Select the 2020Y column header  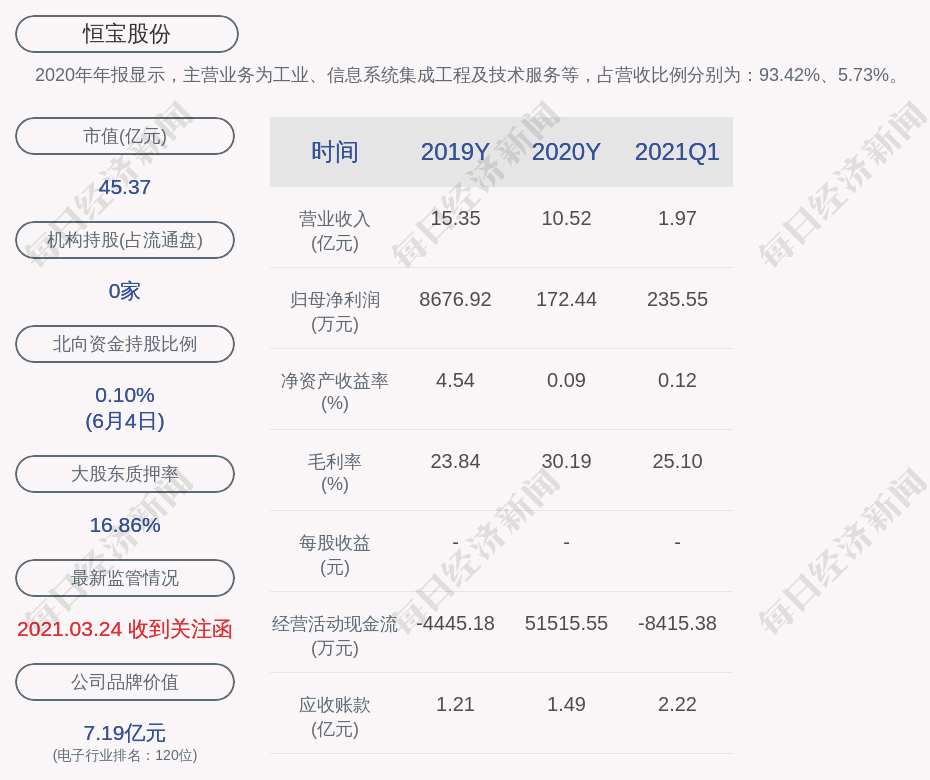[566, 152]
